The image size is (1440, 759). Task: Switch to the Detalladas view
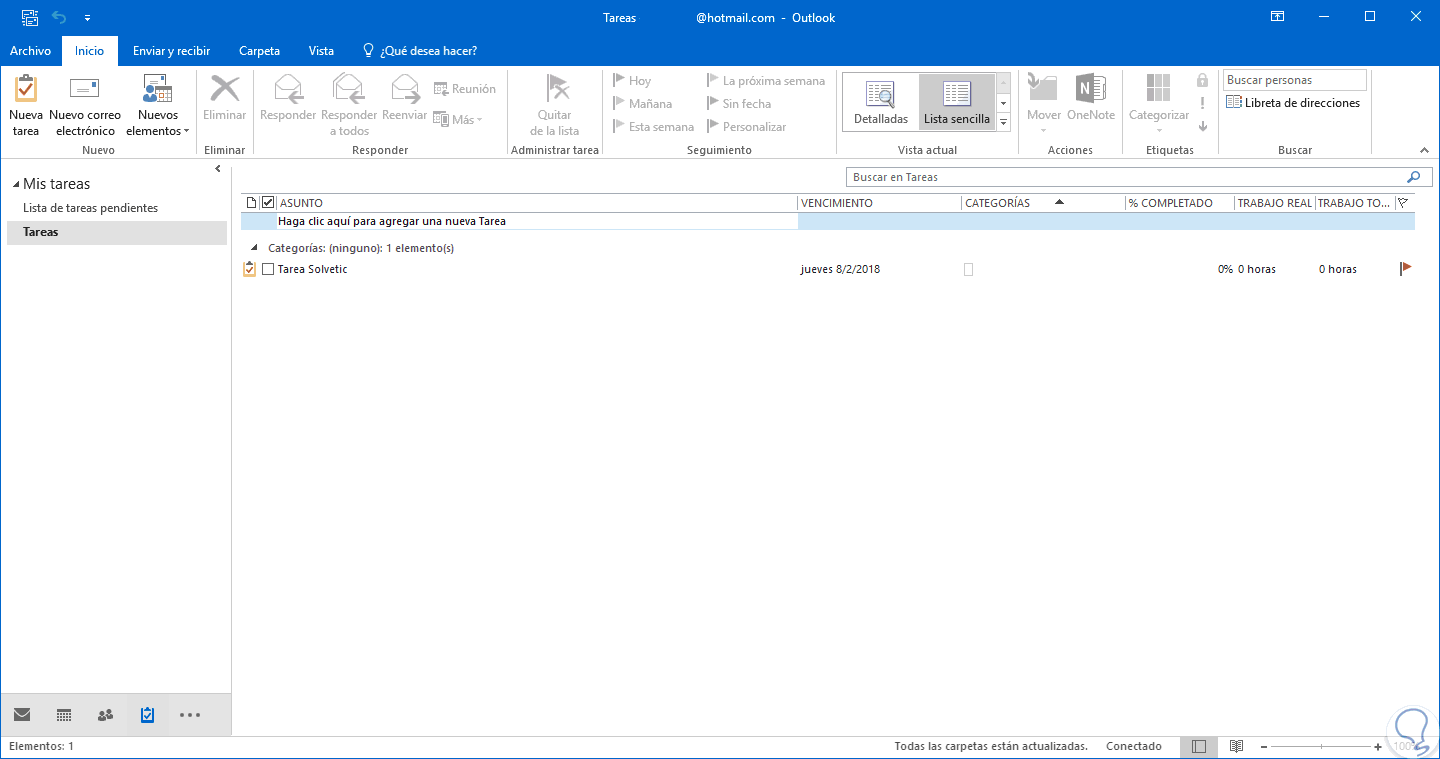pos(881,102)
